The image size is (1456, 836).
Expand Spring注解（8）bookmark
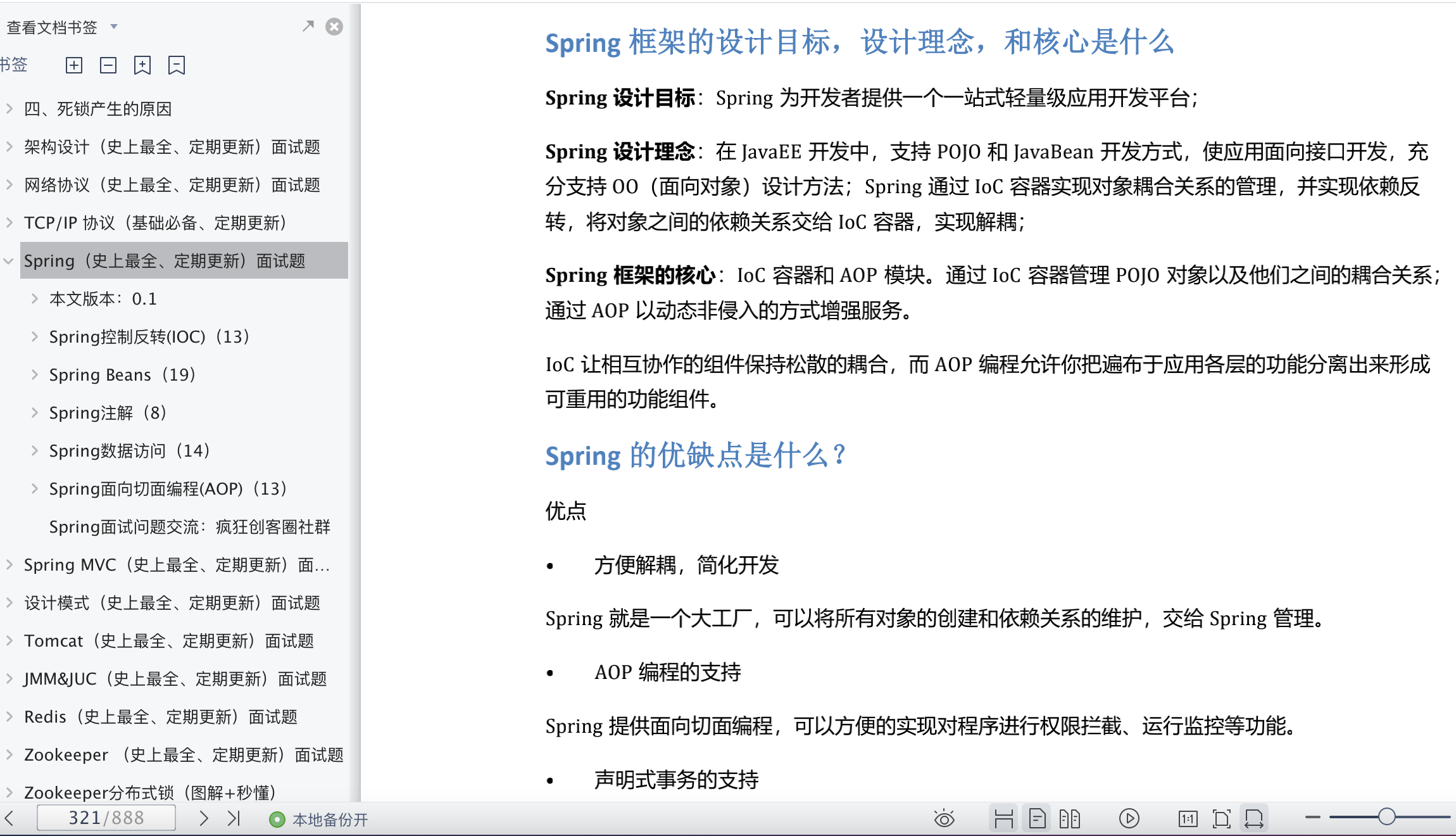35,412
